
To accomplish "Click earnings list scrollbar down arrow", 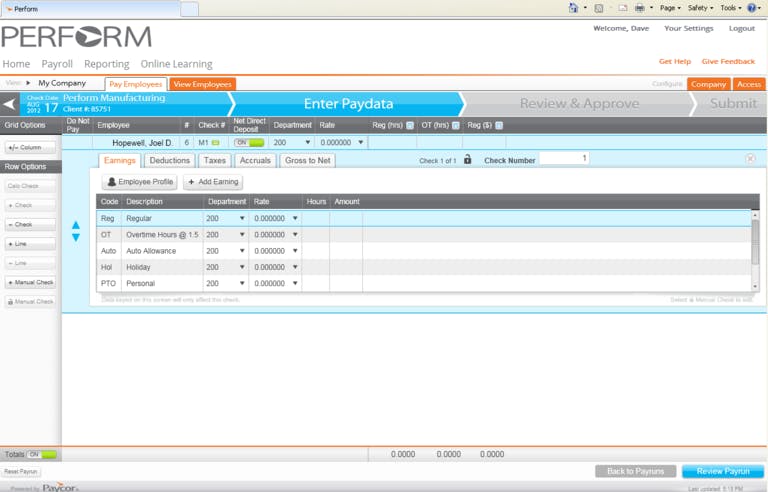I will click(x=755, y=286).
